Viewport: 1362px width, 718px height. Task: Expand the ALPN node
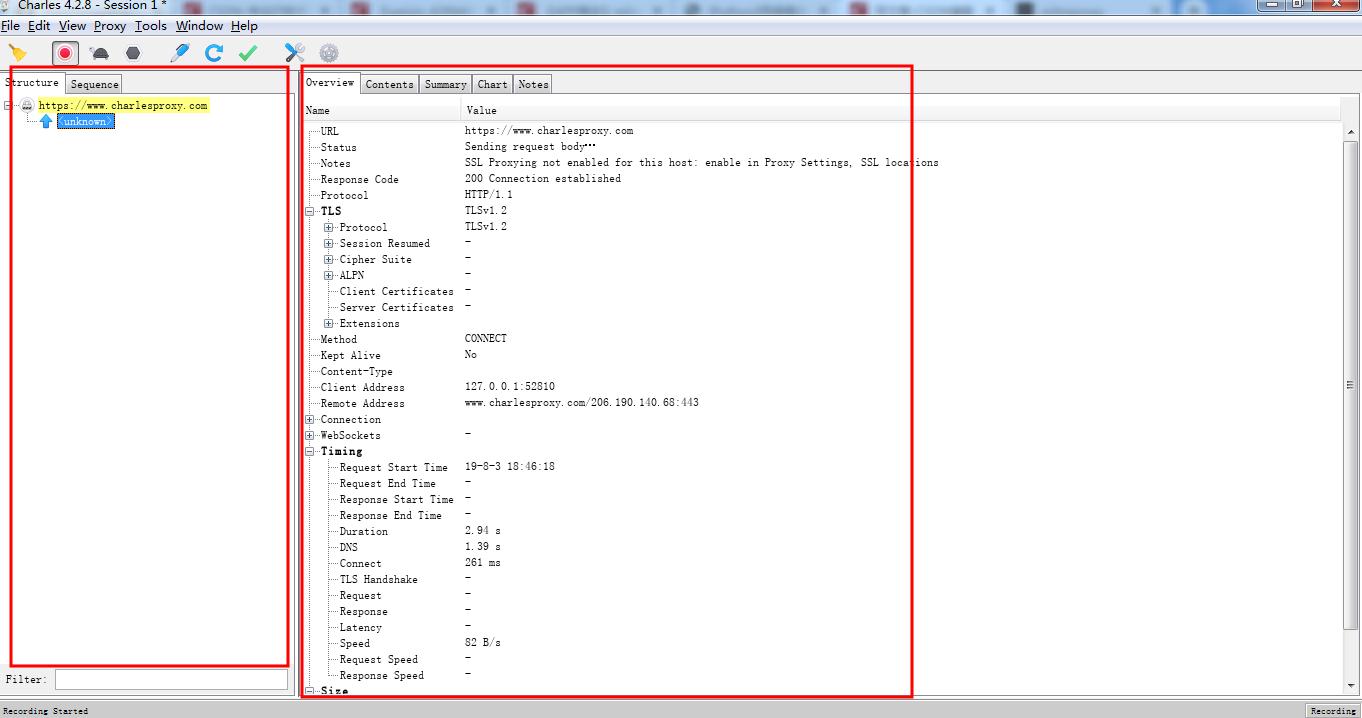point(329,275)
